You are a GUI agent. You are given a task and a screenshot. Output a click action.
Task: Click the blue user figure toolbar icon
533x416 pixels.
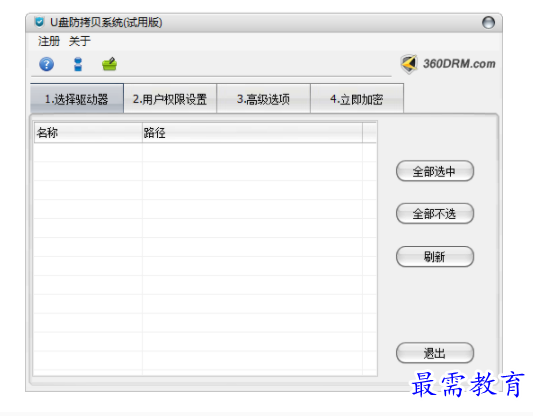tap(78, 64)
